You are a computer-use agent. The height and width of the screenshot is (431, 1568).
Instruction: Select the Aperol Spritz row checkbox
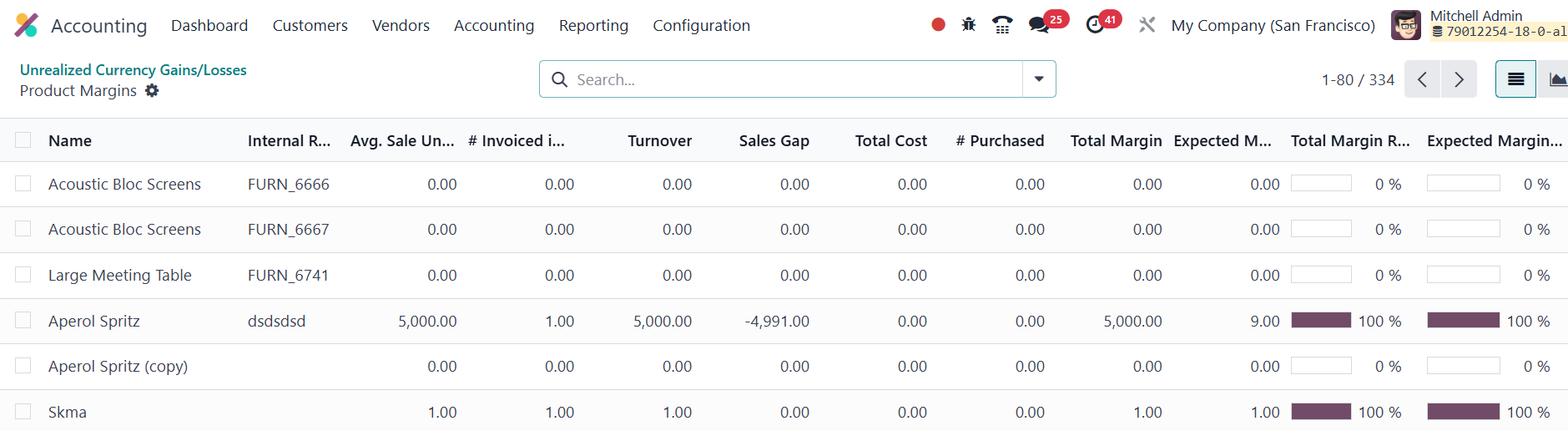(23, 321)
